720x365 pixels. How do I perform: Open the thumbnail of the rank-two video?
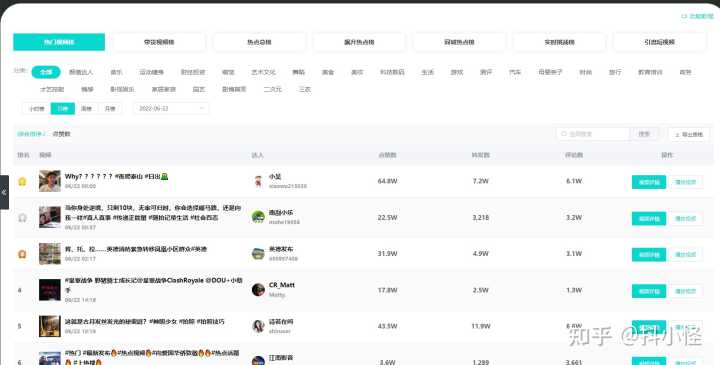pos(50,217)
